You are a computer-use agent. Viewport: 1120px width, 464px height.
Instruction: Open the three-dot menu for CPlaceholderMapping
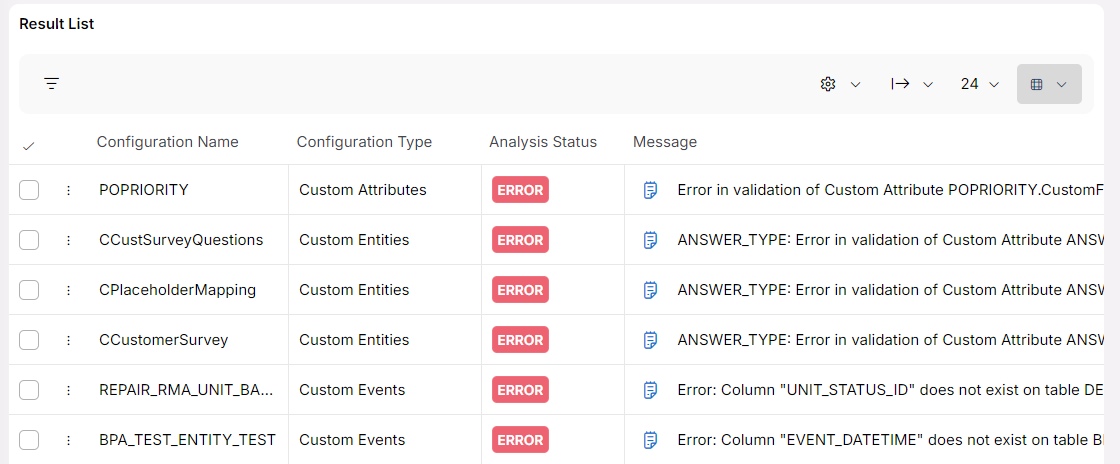coord(69,290)
